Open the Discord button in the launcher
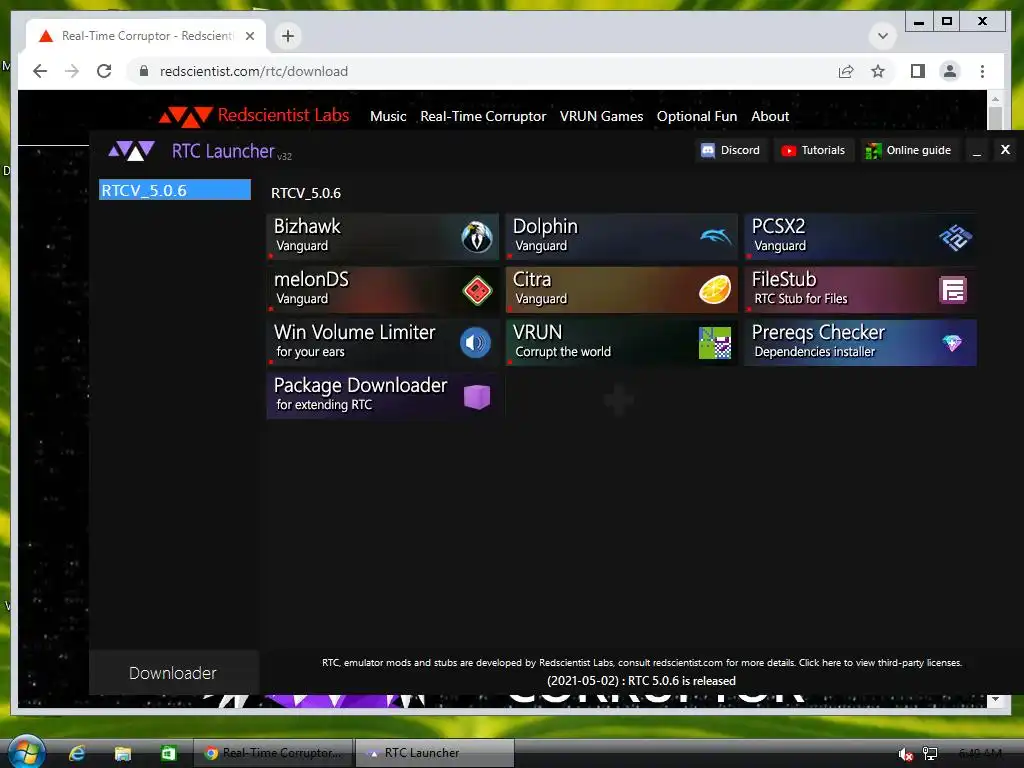This screenshot has width=1024, height=768. pyautogui.click(x=730, y=150)
